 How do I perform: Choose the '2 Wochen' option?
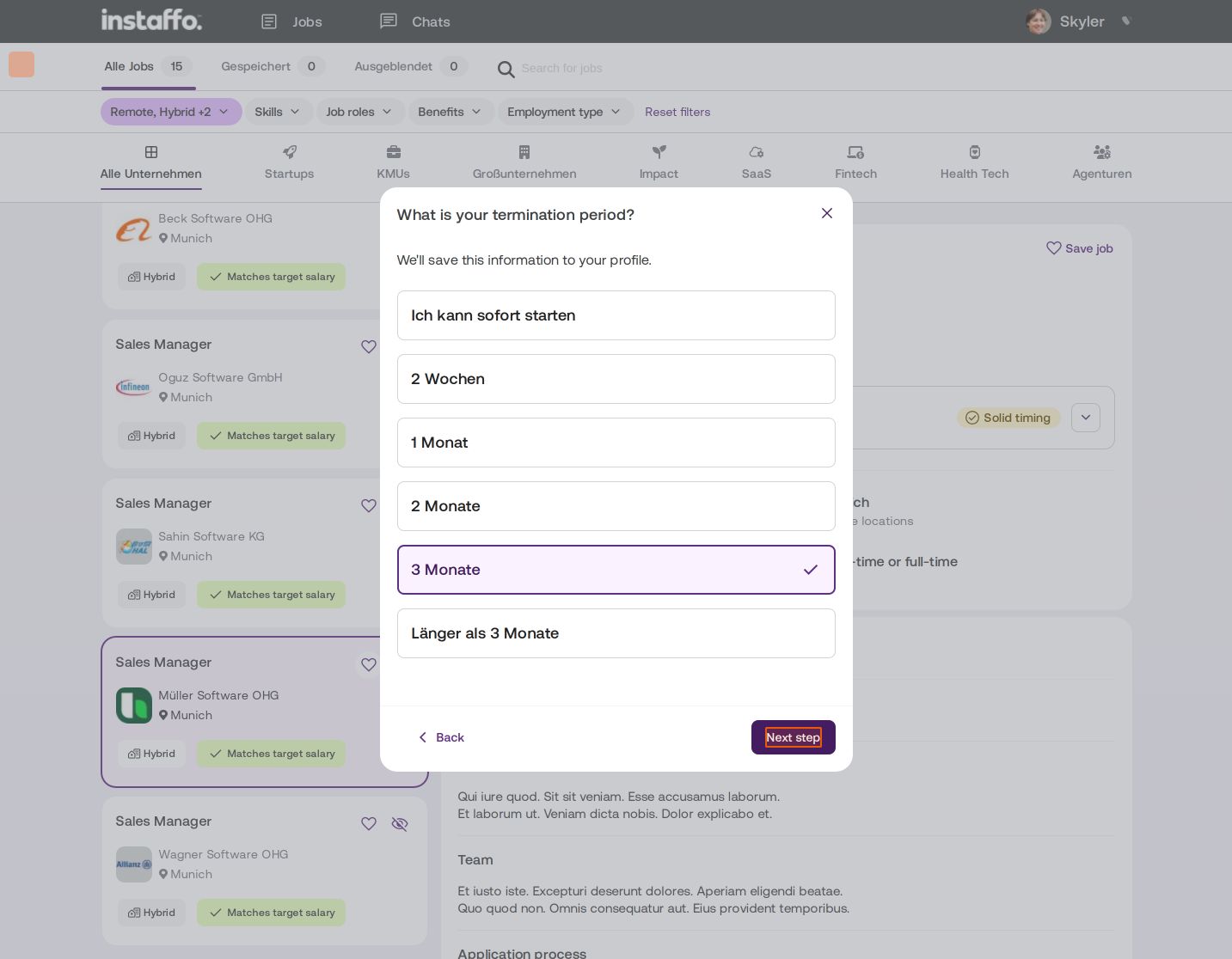click(616, 379)
